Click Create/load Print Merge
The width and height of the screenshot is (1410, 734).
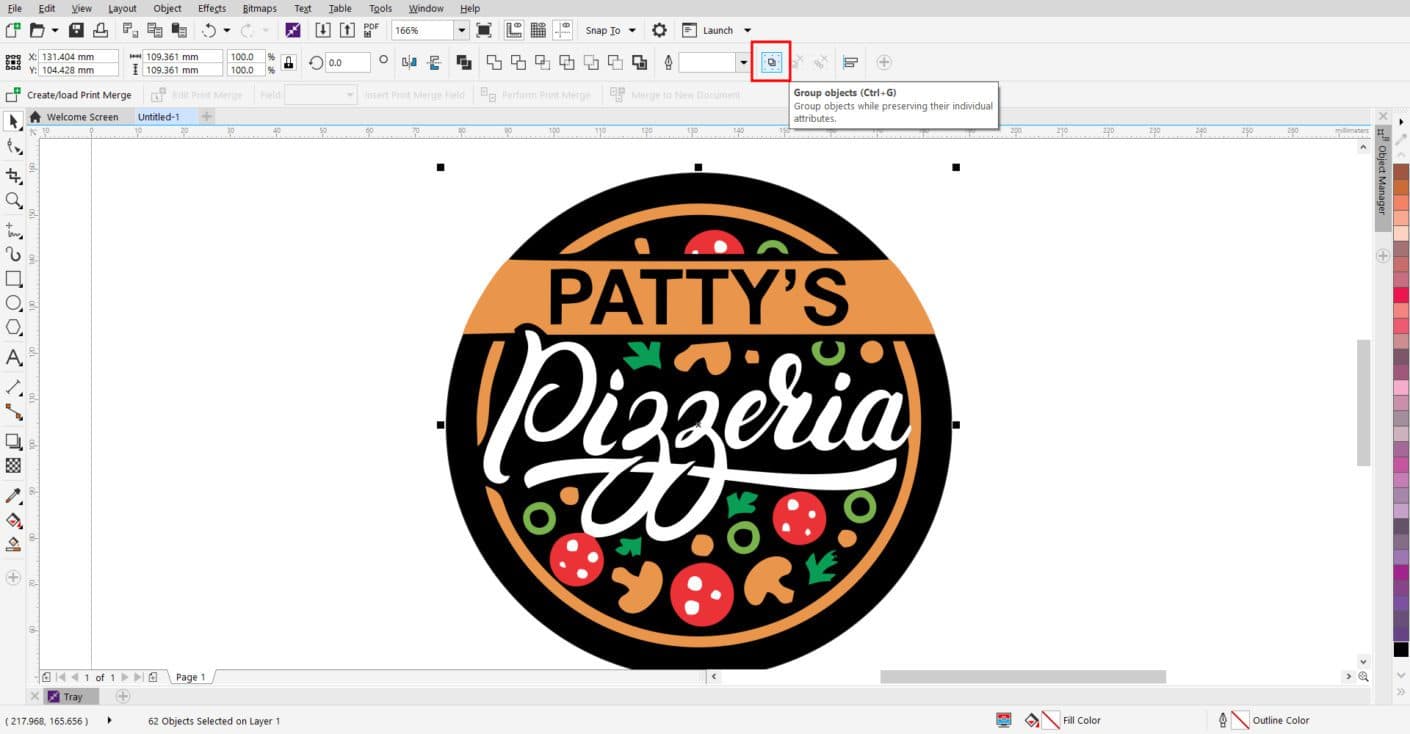[69, 95]
